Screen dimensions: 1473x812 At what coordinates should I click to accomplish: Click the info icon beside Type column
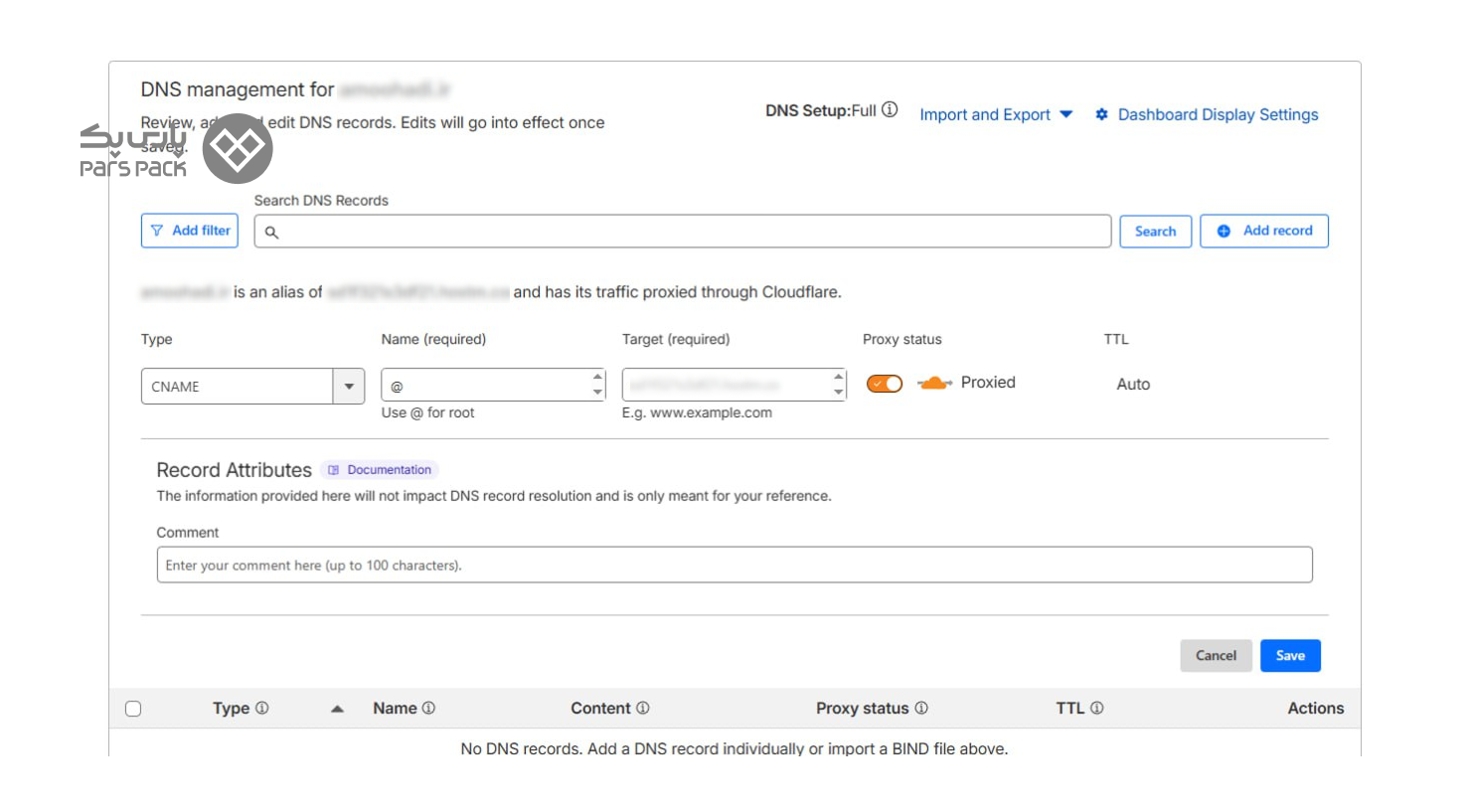[x=262, y=709]
